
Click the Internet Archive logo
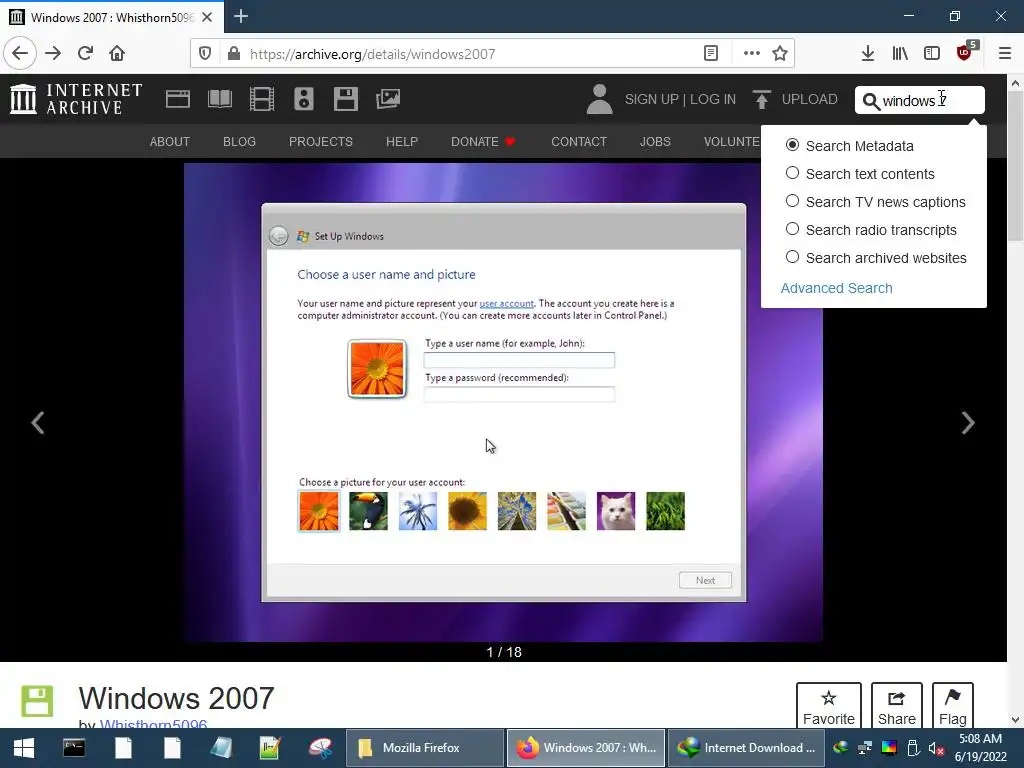(x=76, y=99)
